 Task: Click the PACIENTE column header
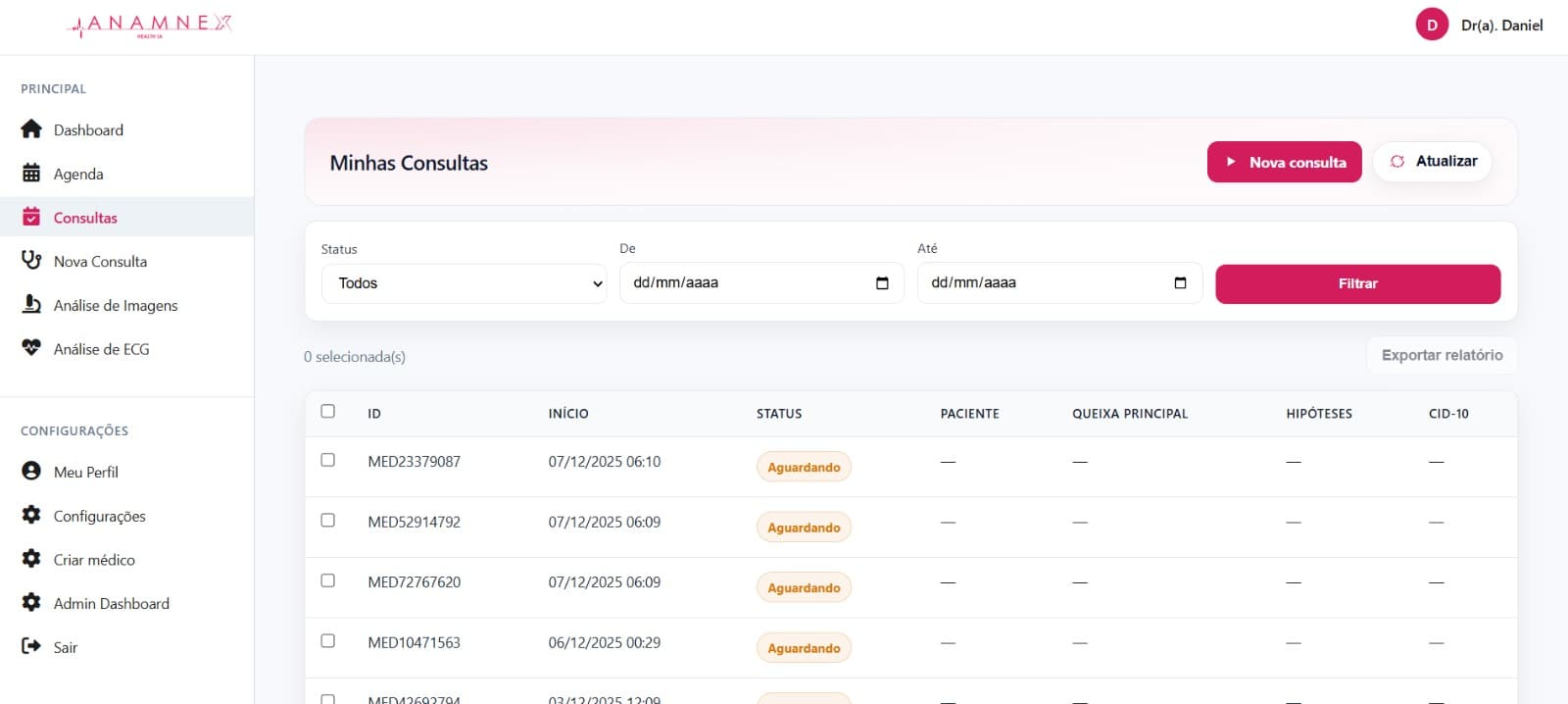click(969, 413)
